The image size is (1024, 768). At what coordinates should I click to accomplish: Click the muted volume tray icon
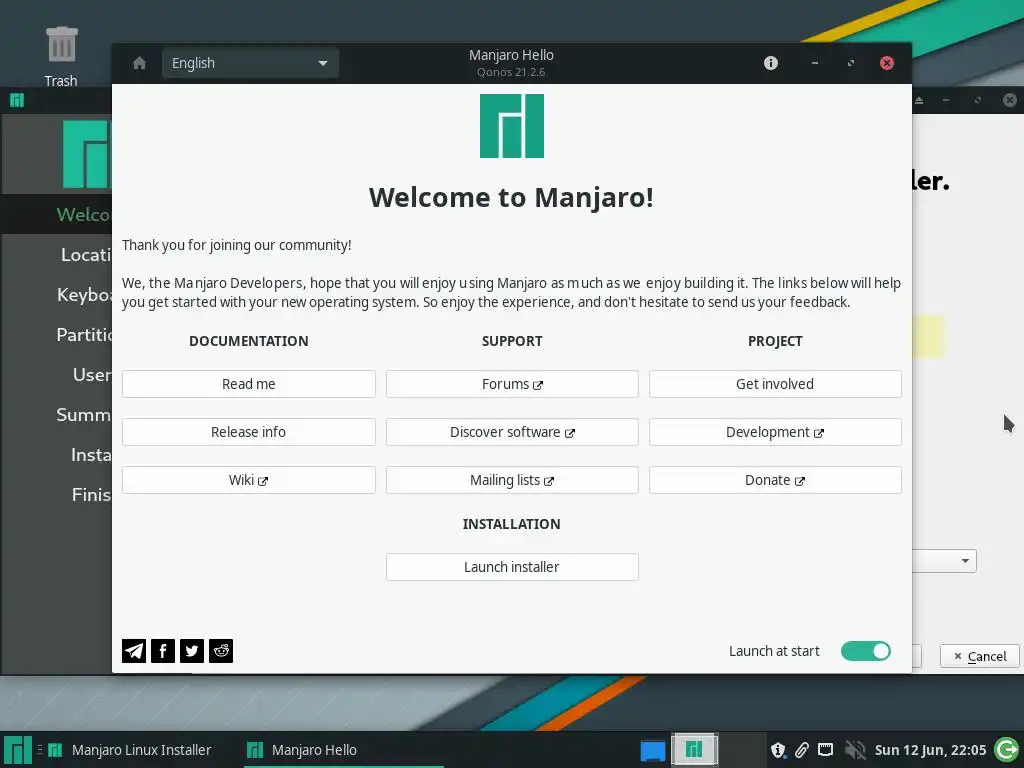pyautogui.click(x=854, y=750)
